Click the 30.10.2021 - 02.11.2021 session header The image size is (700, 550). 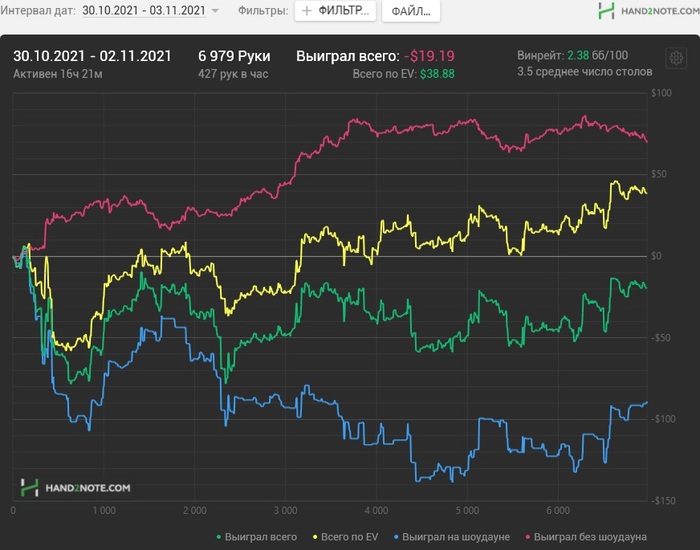click(x=92, y=56)
